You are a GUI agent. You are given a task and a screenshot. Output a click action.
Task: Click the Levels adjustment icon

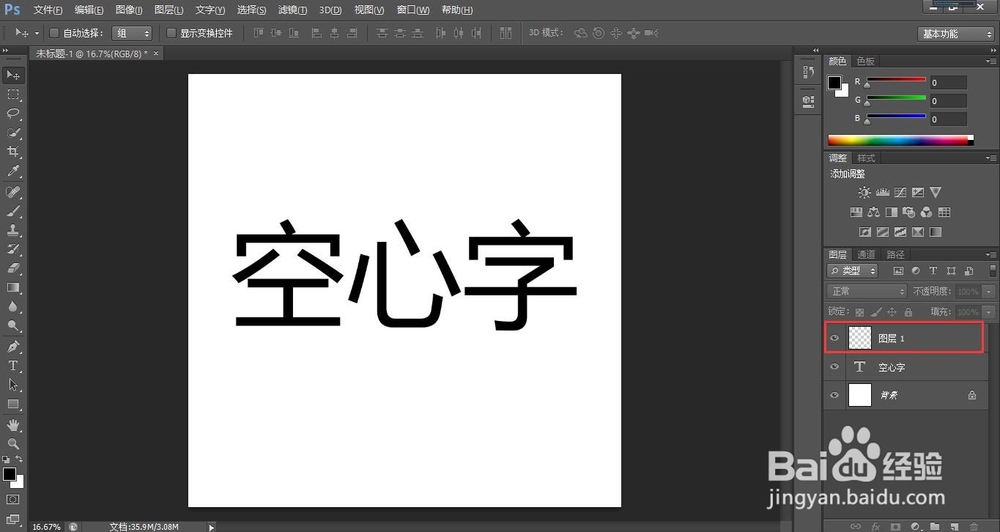point(883,192)
